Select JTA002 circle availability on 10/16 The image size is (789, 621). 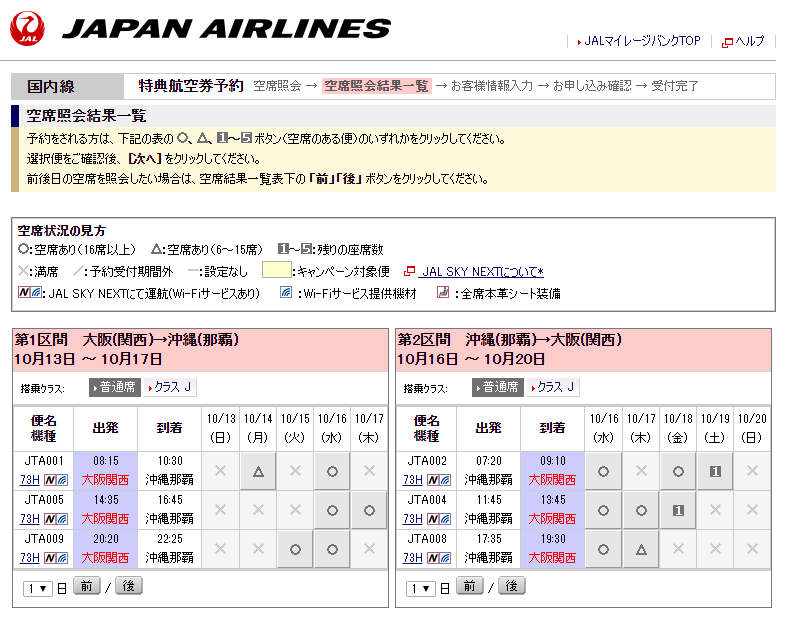[x=603, y=471]
